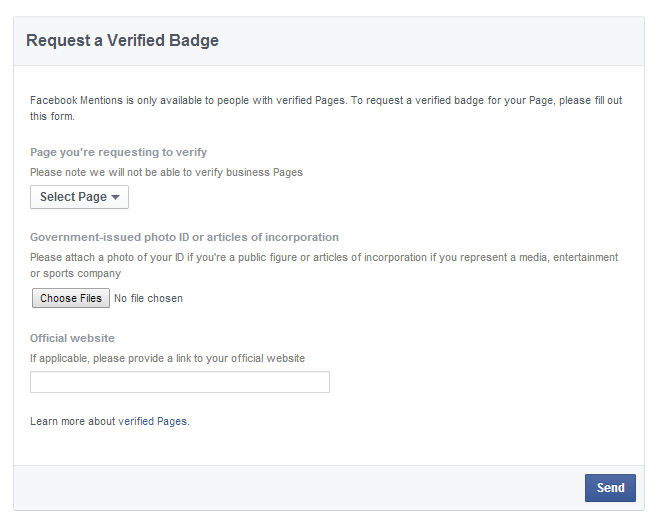Click 'Government-issued photo ID or articles of incorporation' label
Viewport: 660px width, 525px height.
tap(184, 237)
